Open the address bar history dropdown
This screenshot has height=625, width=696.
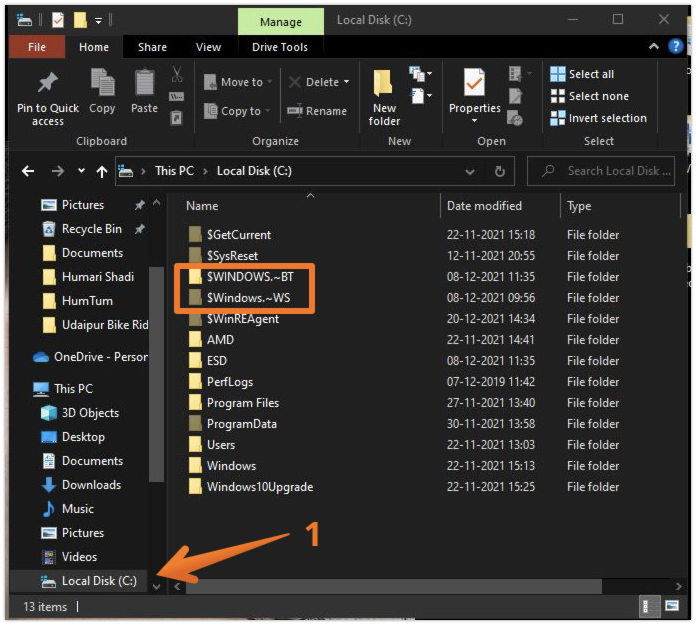[x=473, y=171]
